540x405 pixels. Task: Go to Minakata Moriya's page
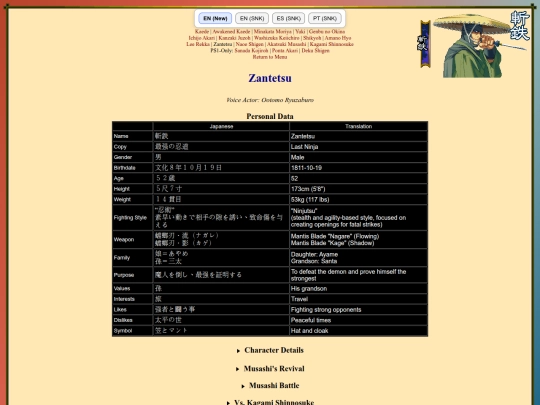pos(272,31)
